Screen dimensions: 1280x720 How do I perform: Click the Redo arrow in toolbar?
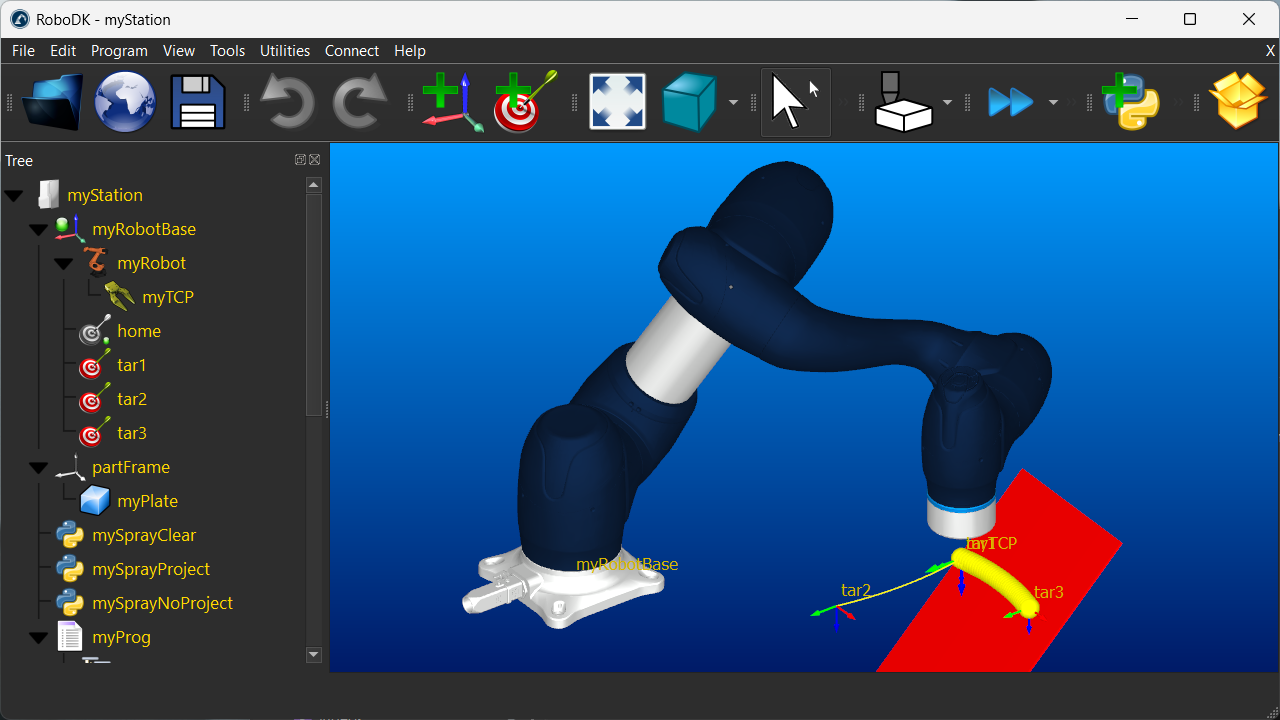pos(359,102)
